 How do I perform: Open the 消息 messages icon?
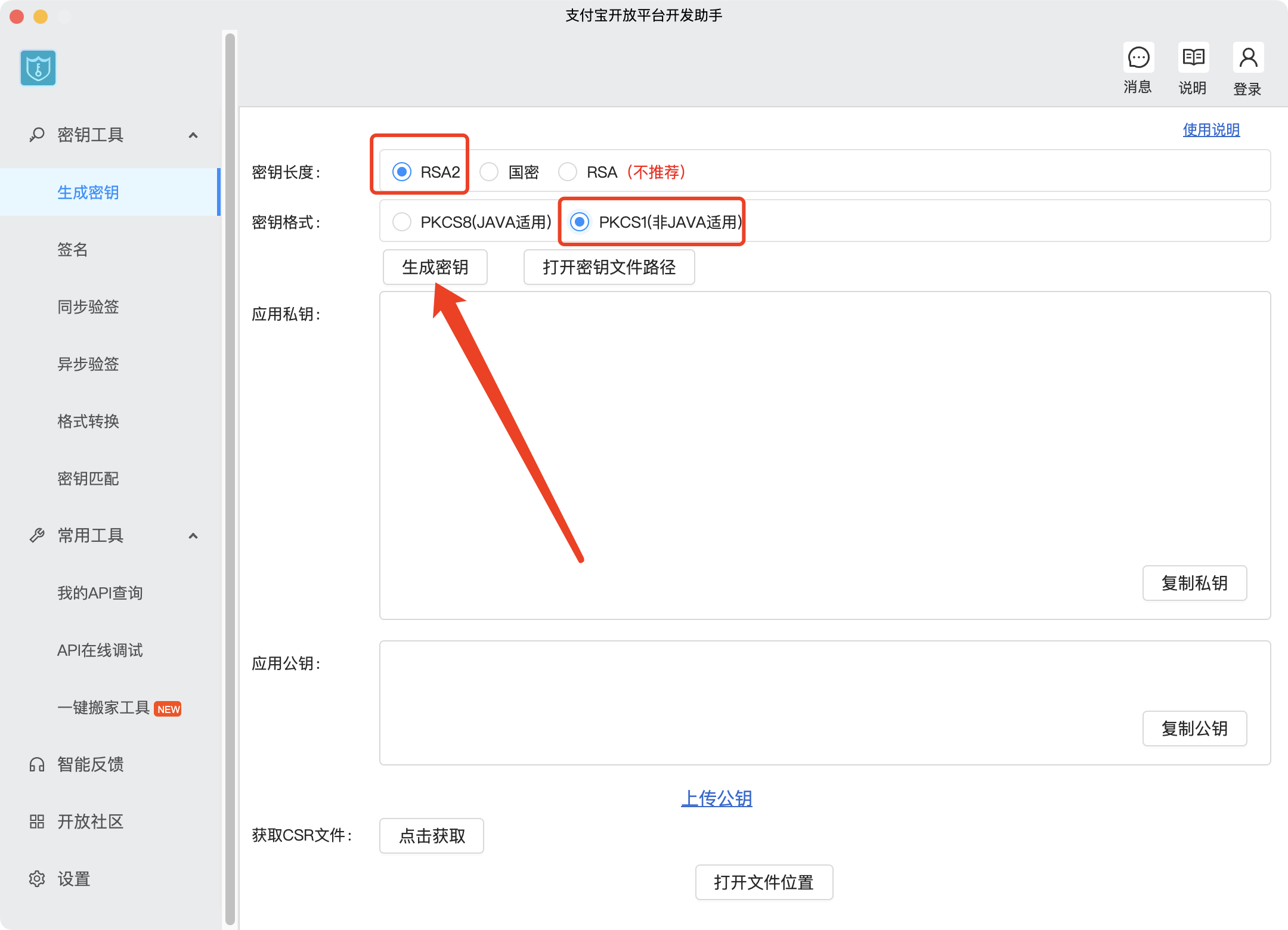click(1138, 58)
